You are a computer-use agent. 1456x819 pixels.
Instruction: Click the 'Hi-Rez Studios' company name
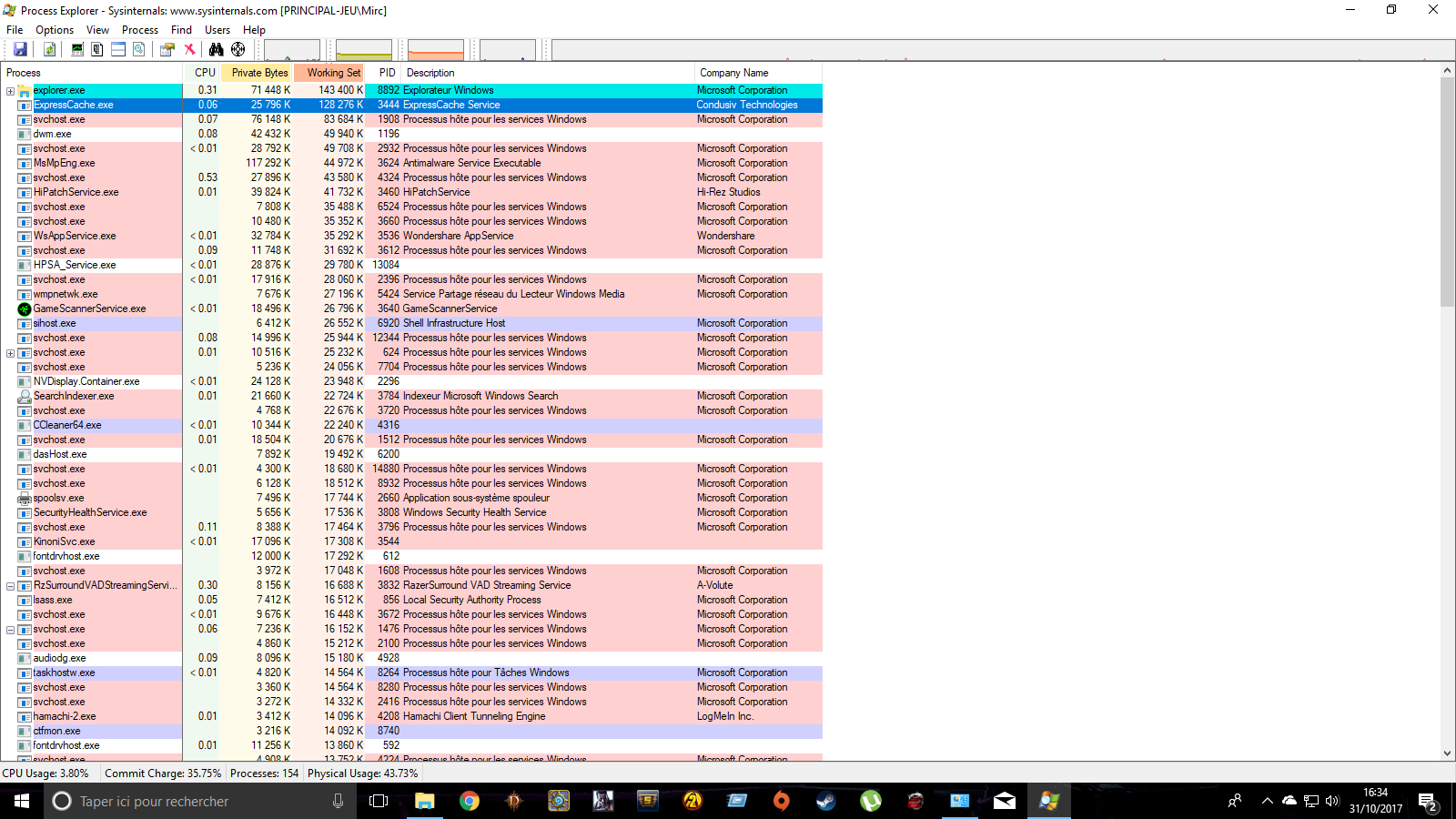[729, 192]
